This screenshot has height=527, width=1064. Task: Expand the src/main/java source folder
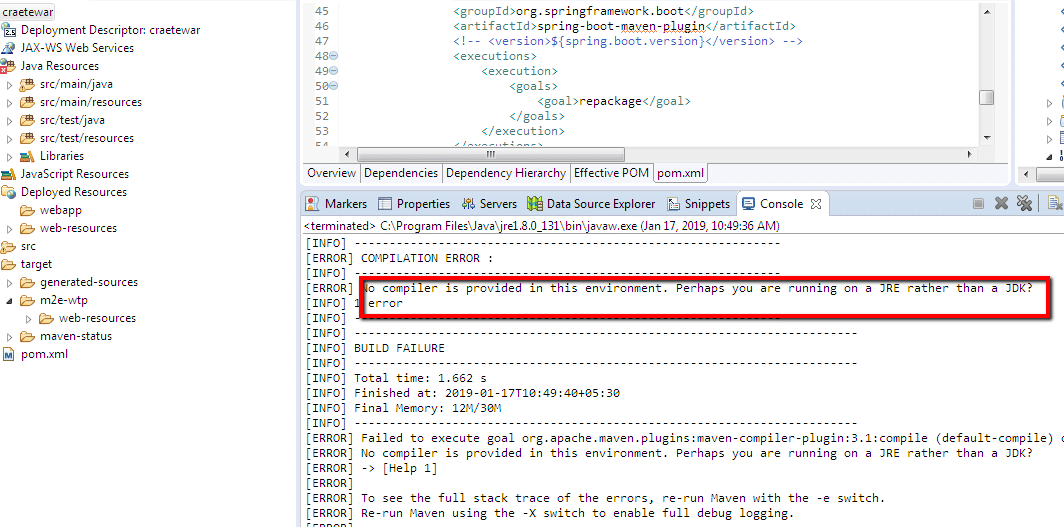[10, 84]
